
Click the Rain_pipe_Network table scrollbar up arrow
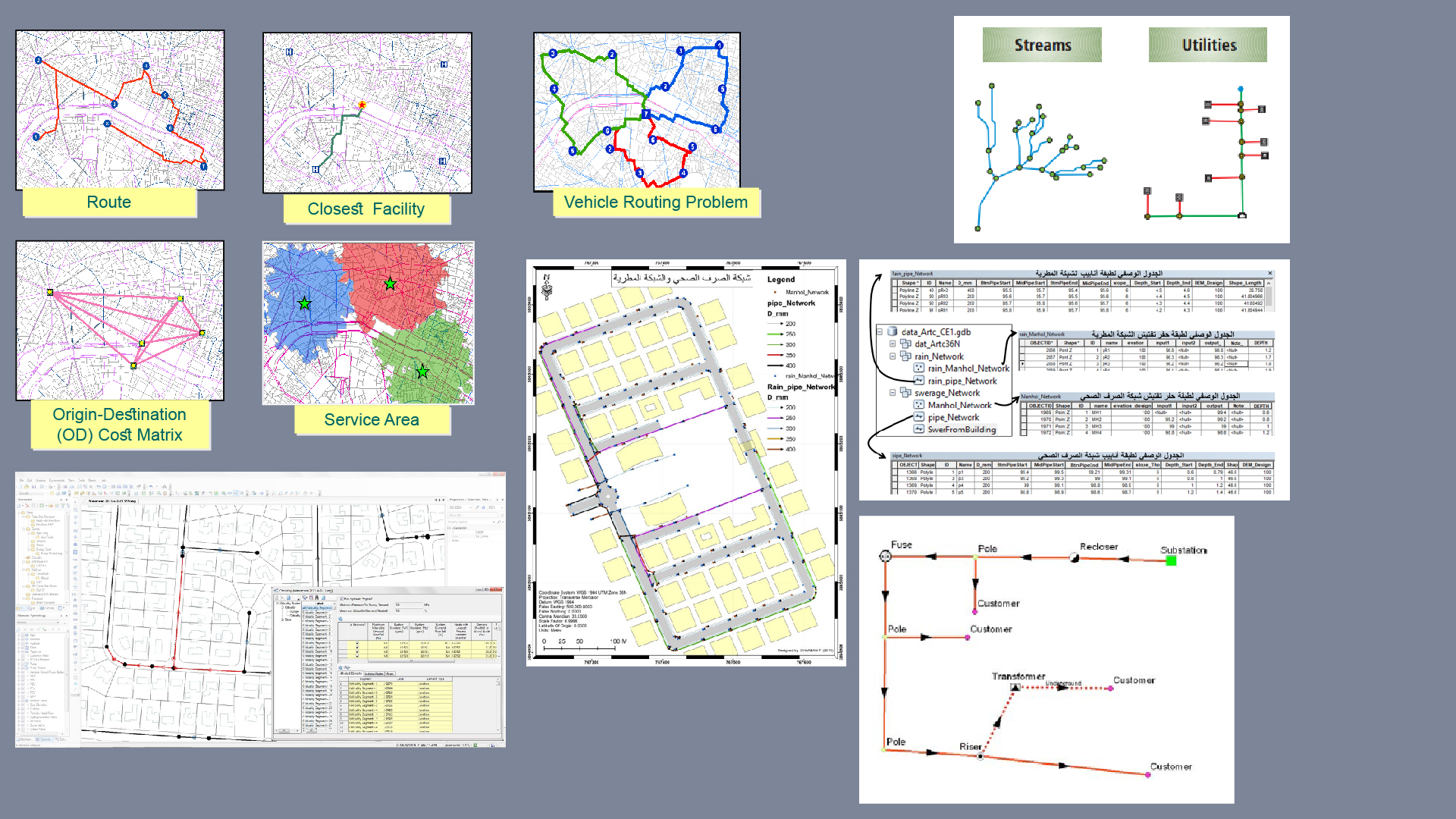1269,283
